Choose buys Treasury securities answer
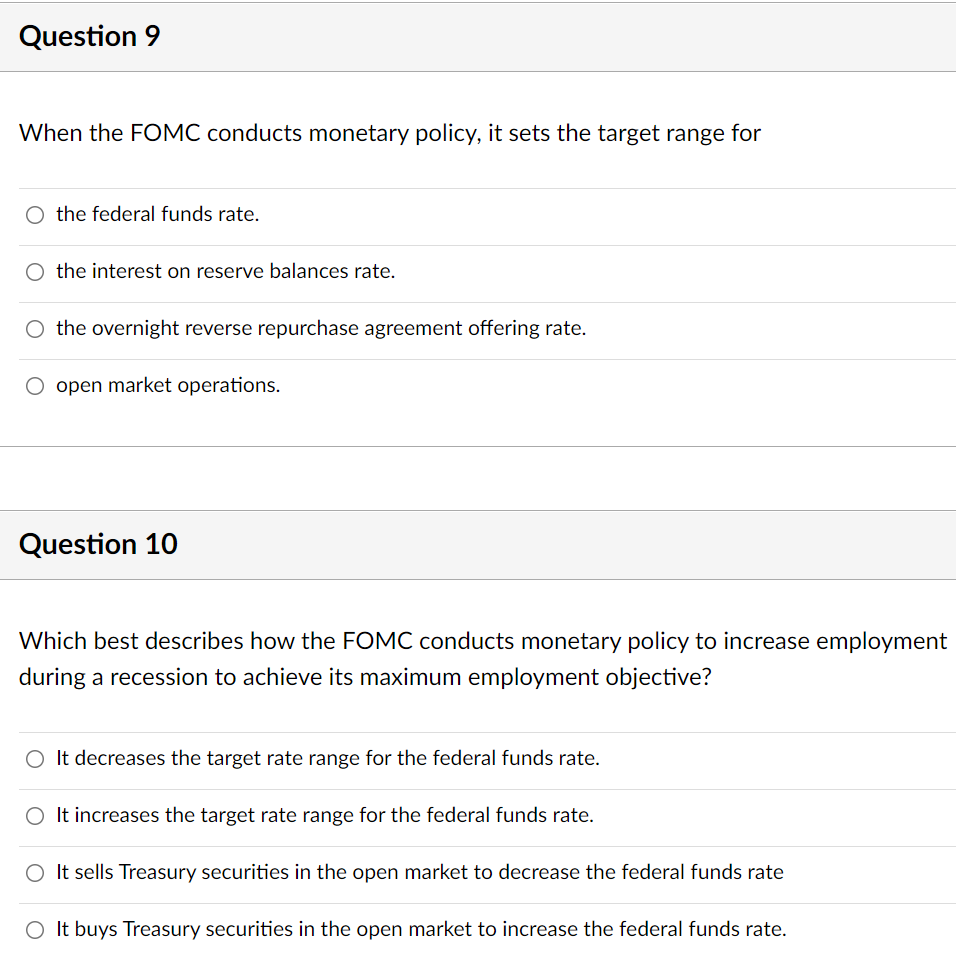This screenshot has height=977, width=956. (34, 929)
